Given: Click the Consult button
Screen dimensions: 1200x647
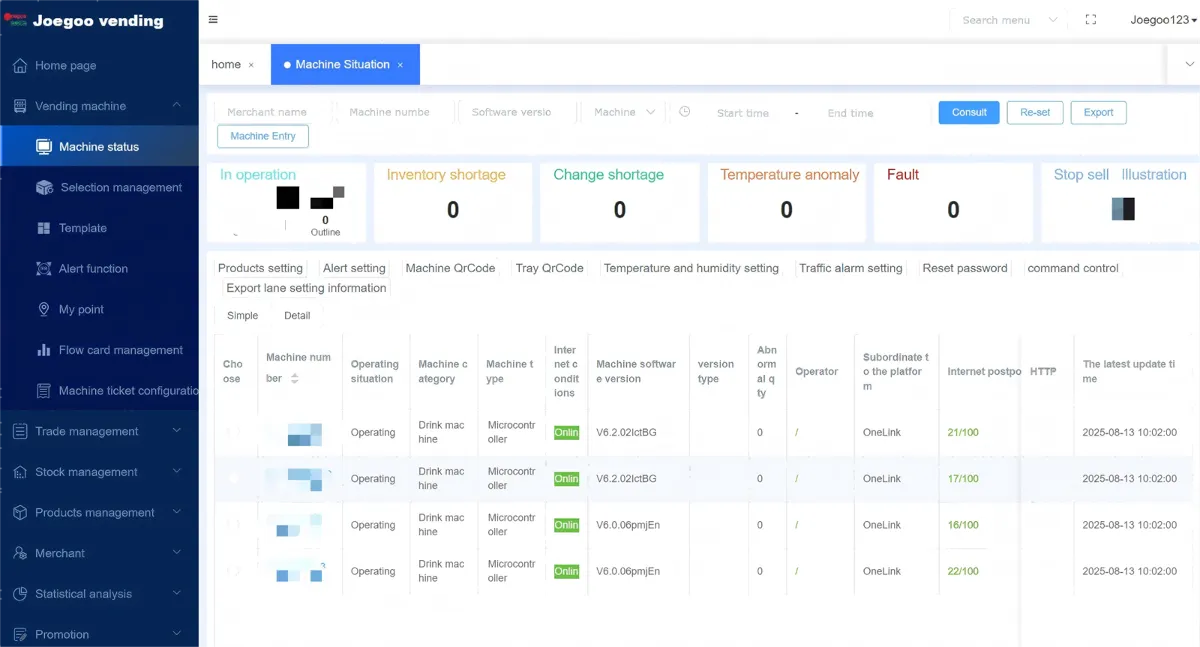Looking at the screenshot, I should pyautogui.click(x=968, y=112).
